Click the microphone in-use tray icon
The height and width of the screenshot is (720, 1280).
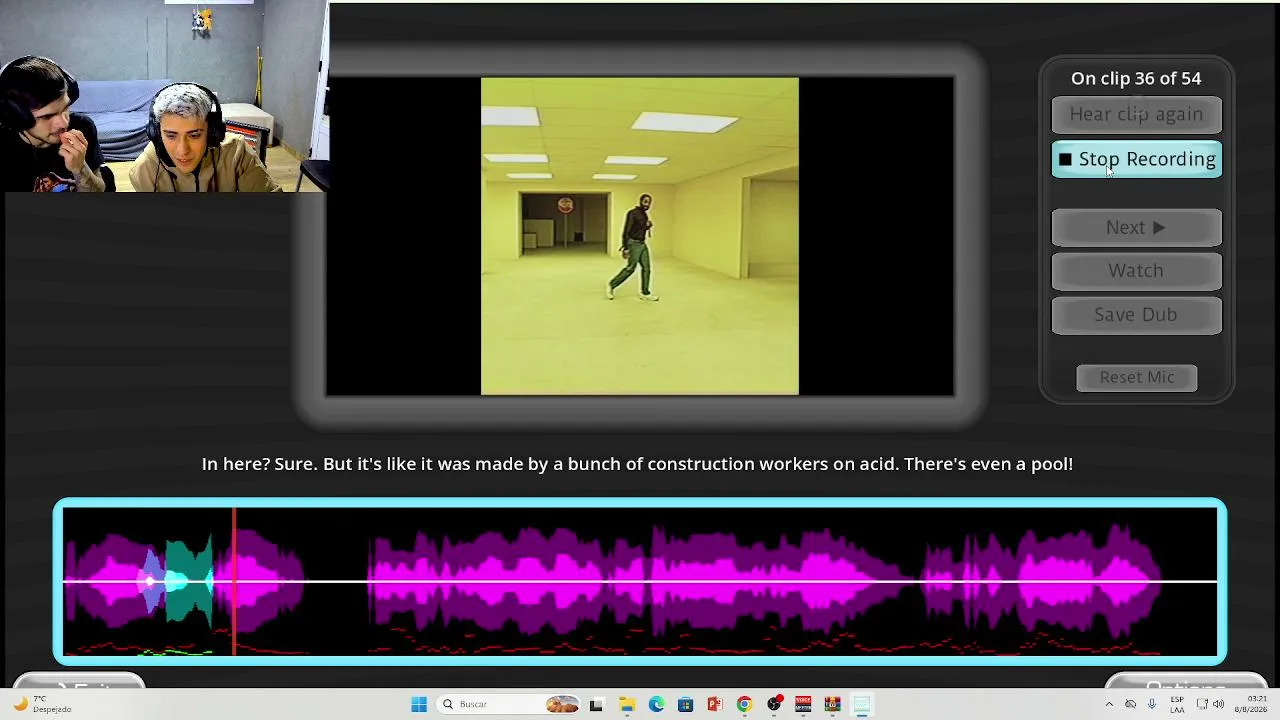tap(1152, 704)
